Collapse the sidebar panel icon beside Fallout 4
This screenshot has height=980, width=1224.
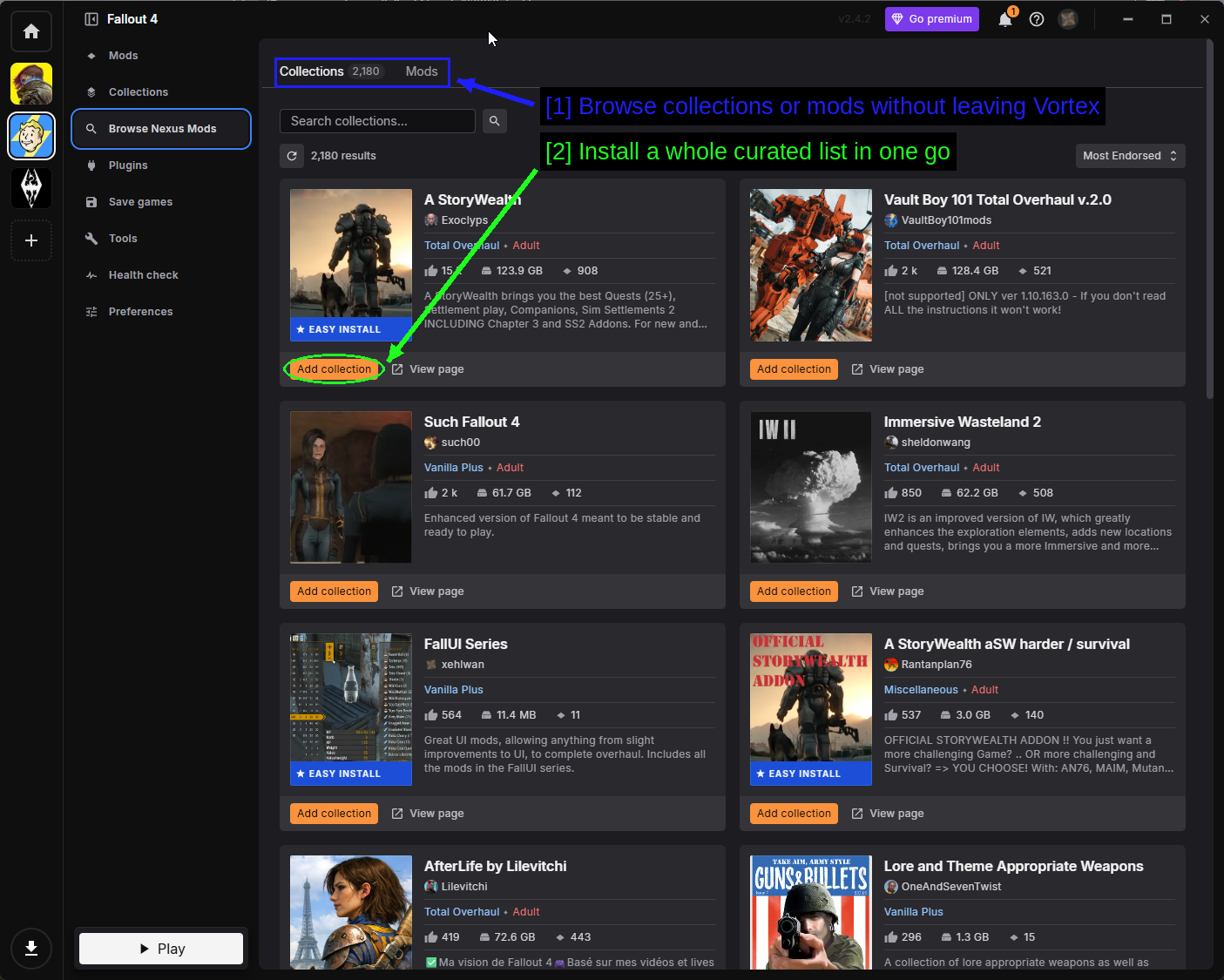[x=91, y=19]
